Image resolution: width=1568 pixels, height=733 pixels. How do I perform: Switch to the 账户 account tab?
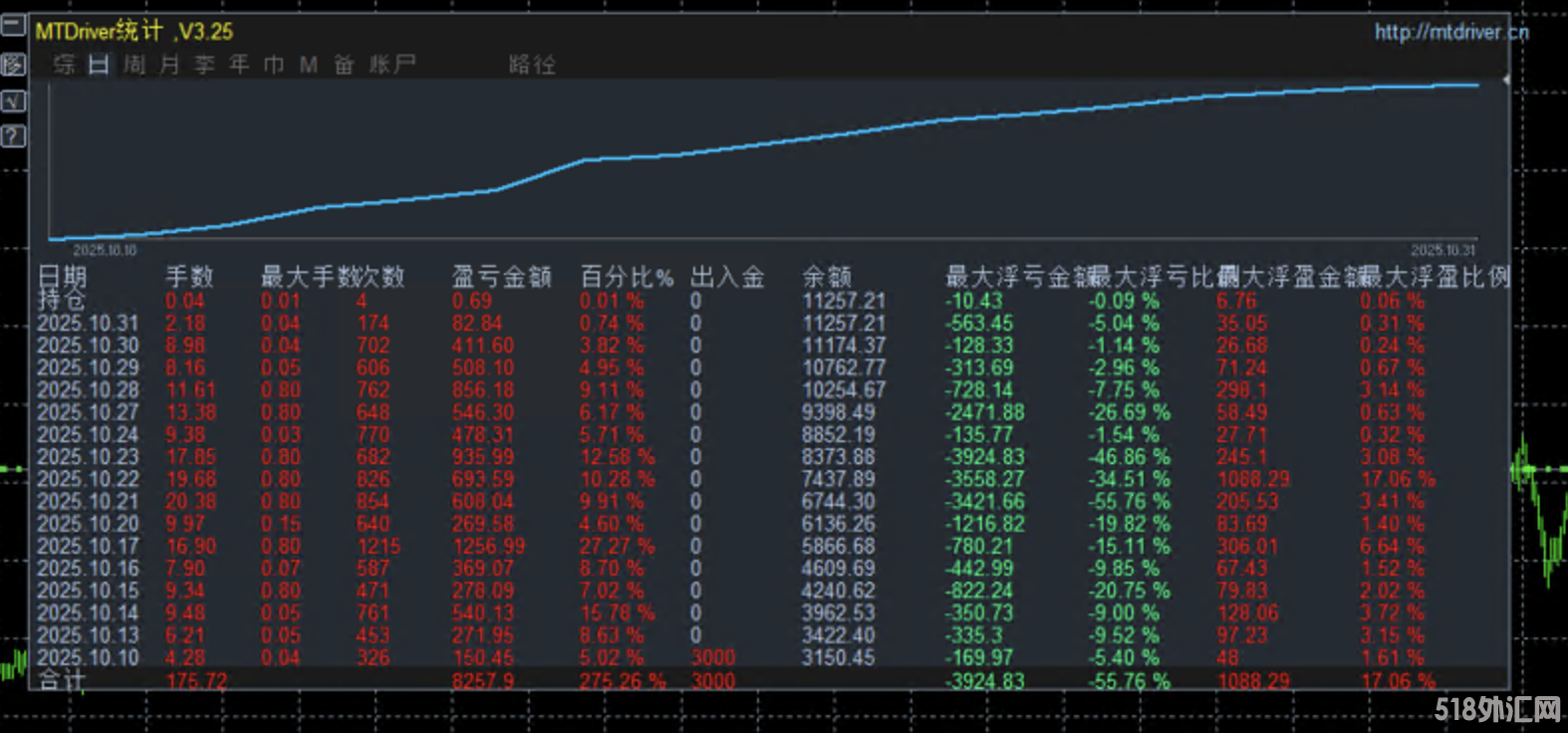tap(392, 65)
